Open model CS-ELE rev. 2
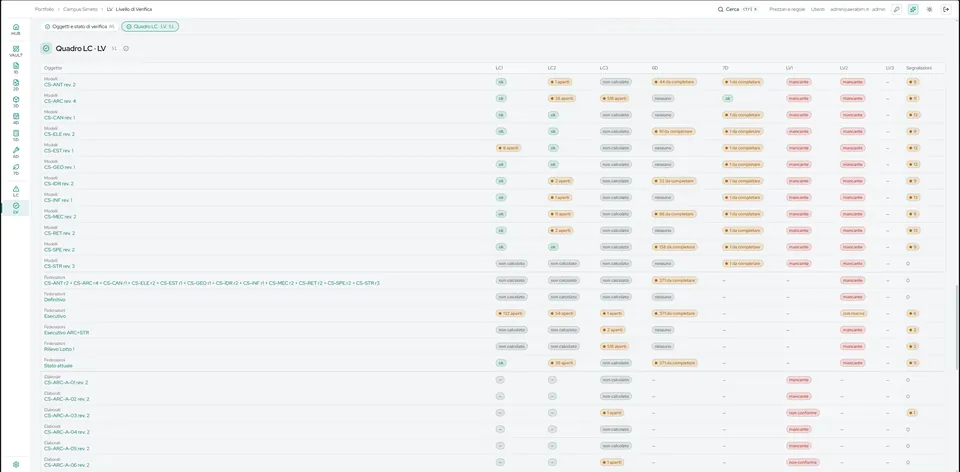 (59, 134)
